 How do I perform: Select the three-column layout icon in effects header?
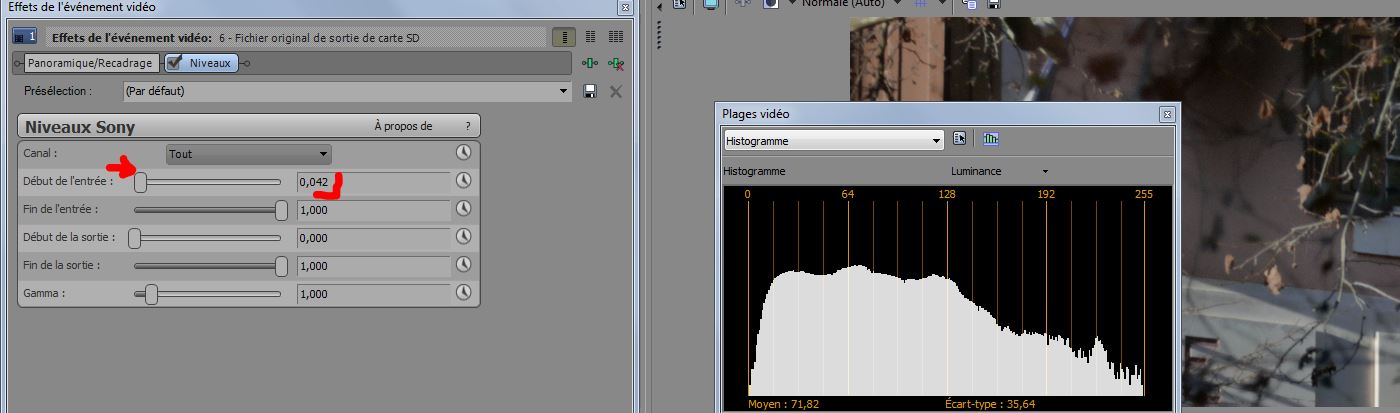tap(616, 37)
